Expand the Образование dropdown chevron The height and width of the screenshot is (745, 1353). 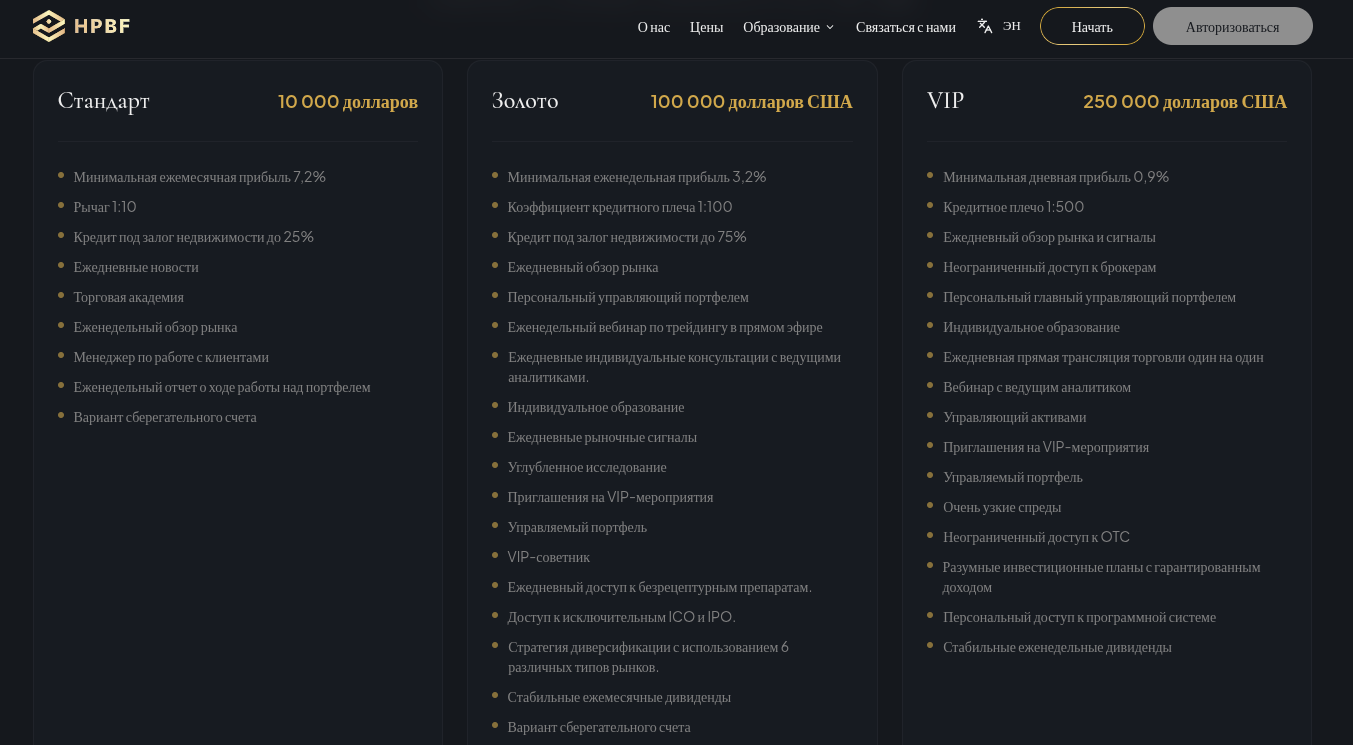coord(830,27)
